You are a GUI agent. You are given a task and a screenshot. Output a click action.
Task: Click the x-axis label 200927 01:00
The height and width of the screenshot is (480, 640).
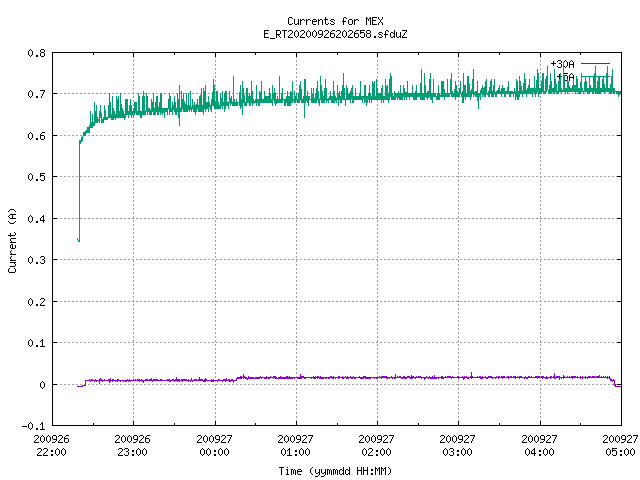[296, 446]
